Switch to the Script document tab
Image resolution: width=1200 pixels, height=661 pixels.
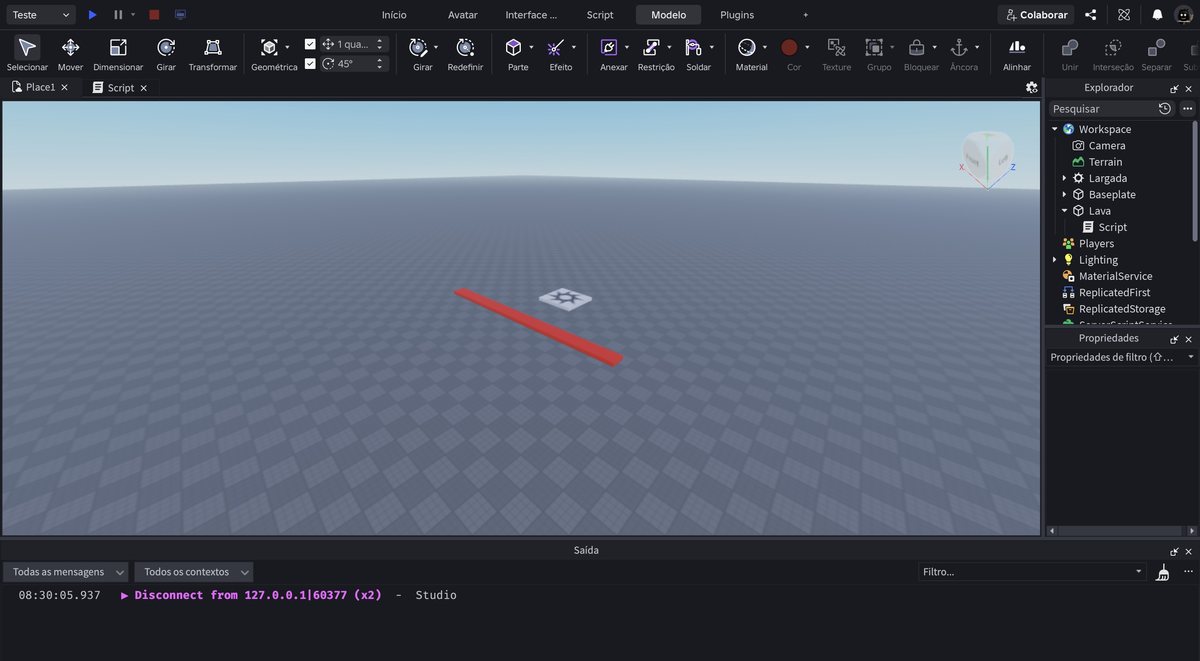[x=120, y=88]
